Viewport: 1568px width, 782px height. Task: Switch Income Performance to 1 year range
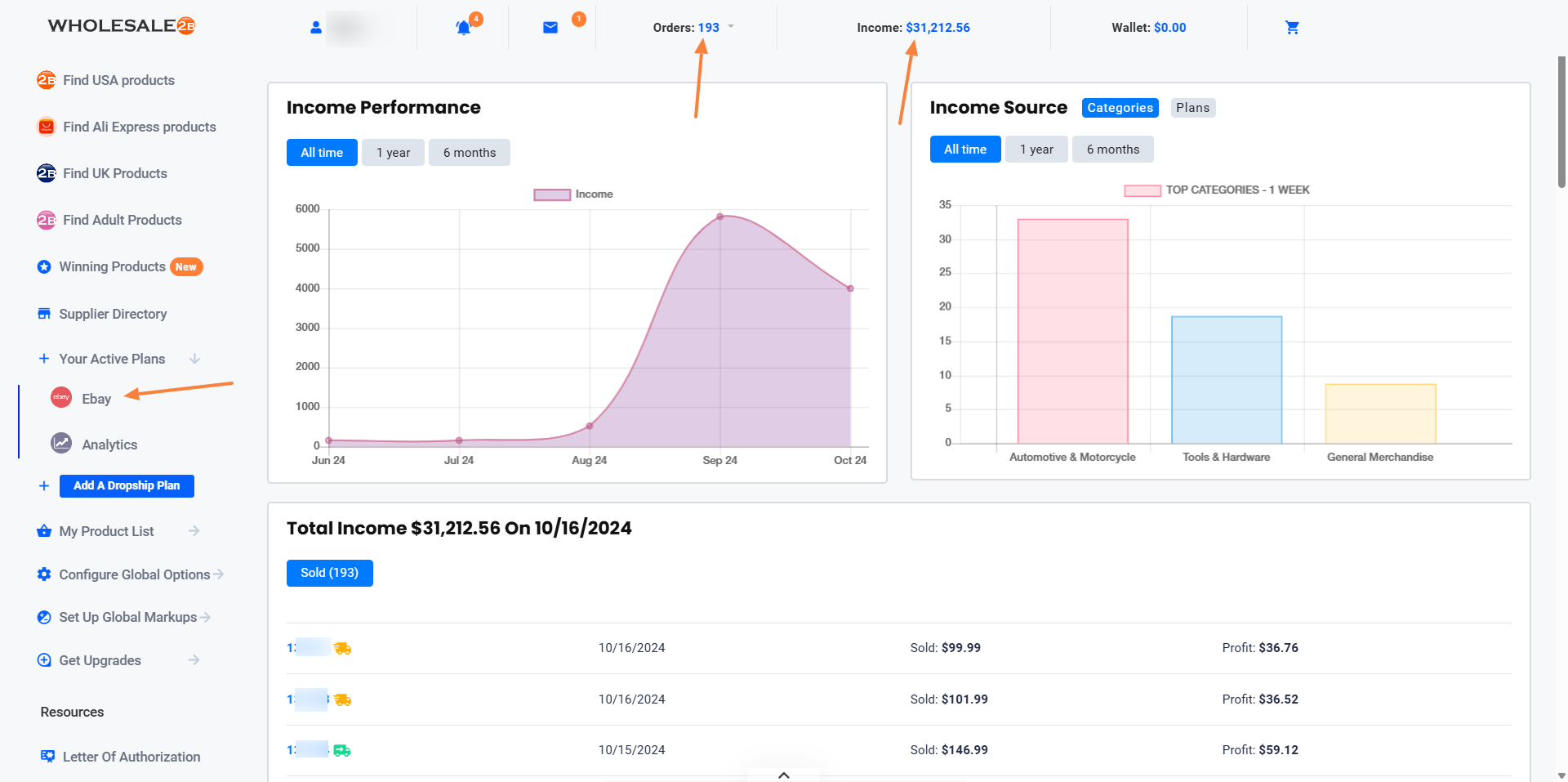(x=393, y=152)
